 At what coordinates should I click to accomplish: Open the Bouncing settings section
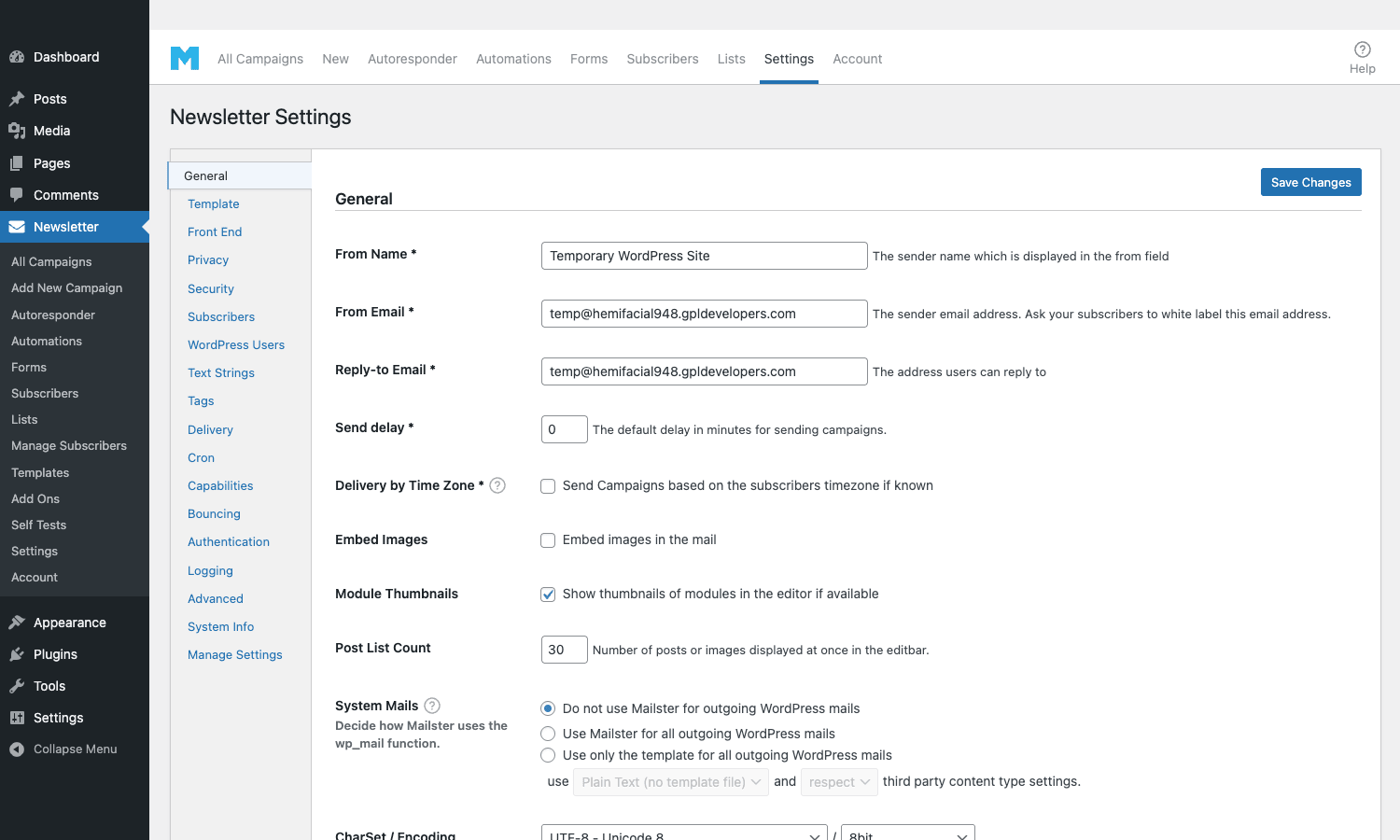tap(214, 513)
